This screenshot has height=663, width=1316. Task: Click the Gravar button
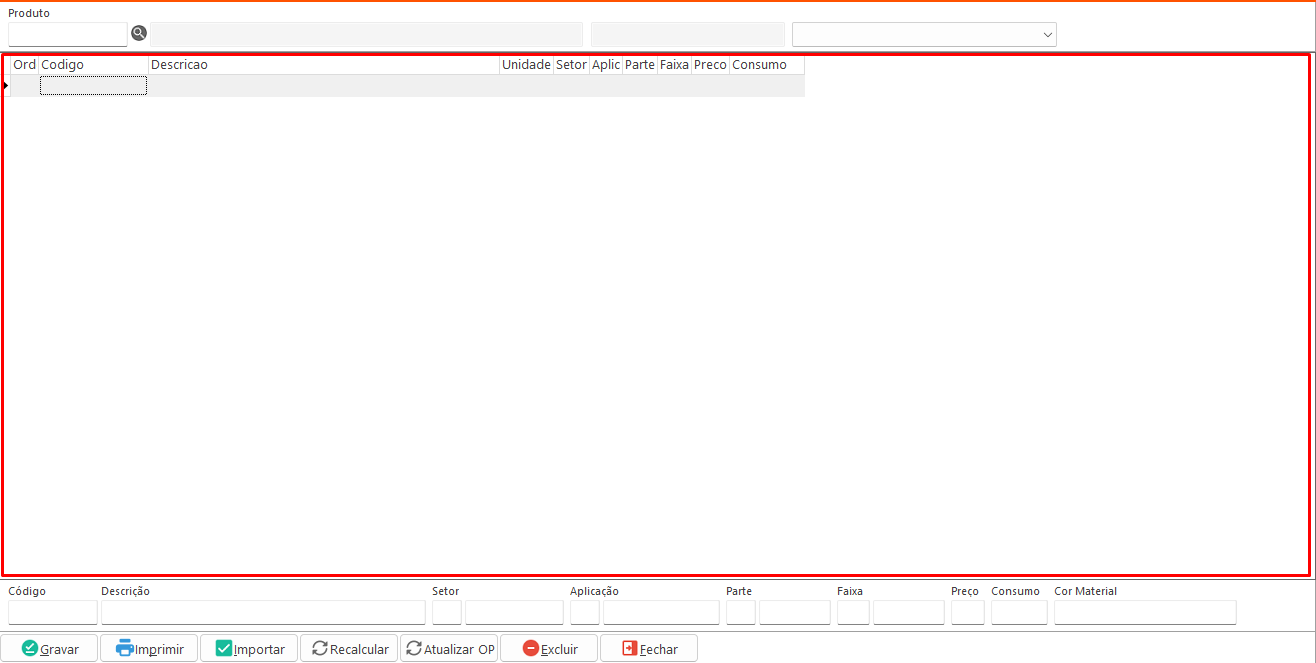tap(50, 649)
